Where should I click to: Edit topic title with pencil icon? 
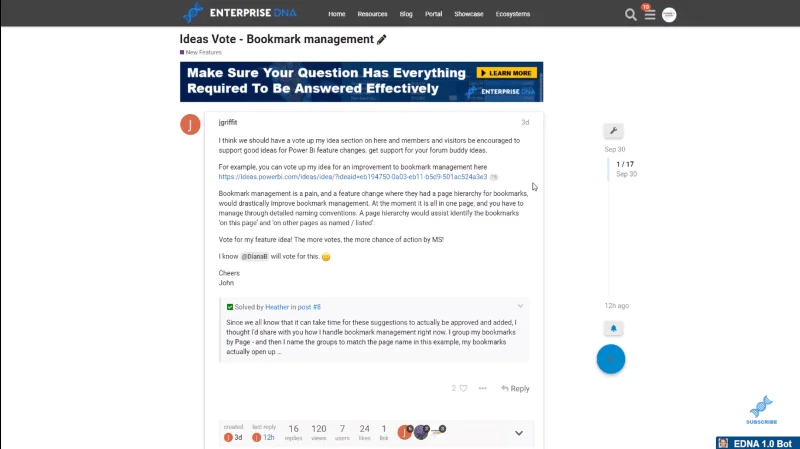[382, 39]
